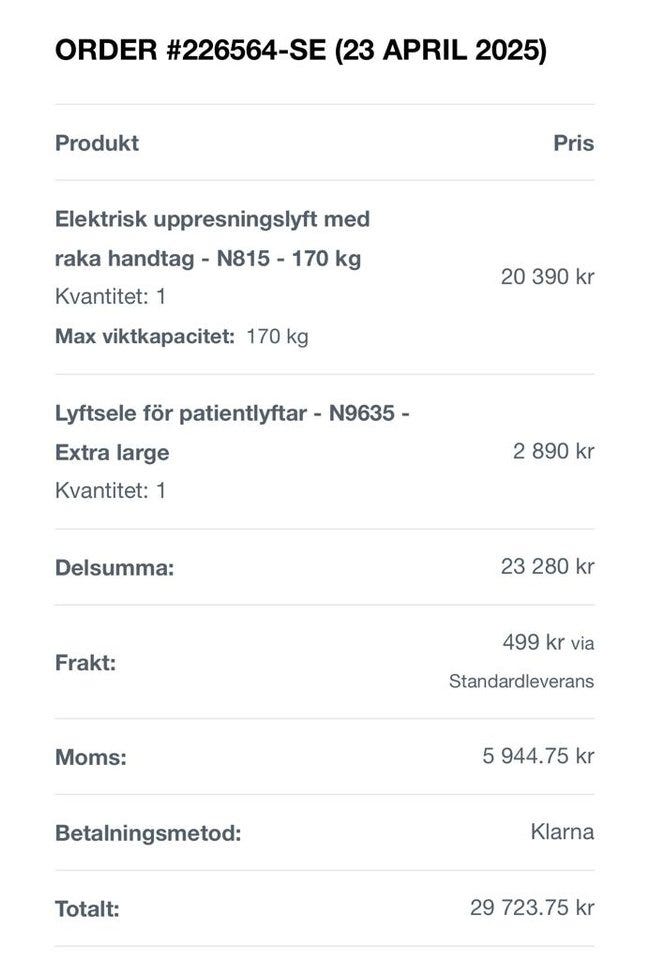Select the Max viktkapacitet 170 kg text
Viewport: 650px width, 960px height.
pos(181,336)
